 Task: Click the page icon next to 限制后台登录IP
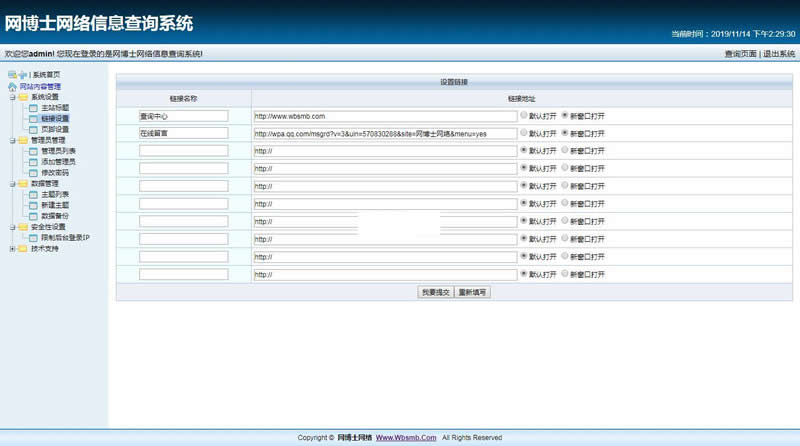click(x=33, y=238)
